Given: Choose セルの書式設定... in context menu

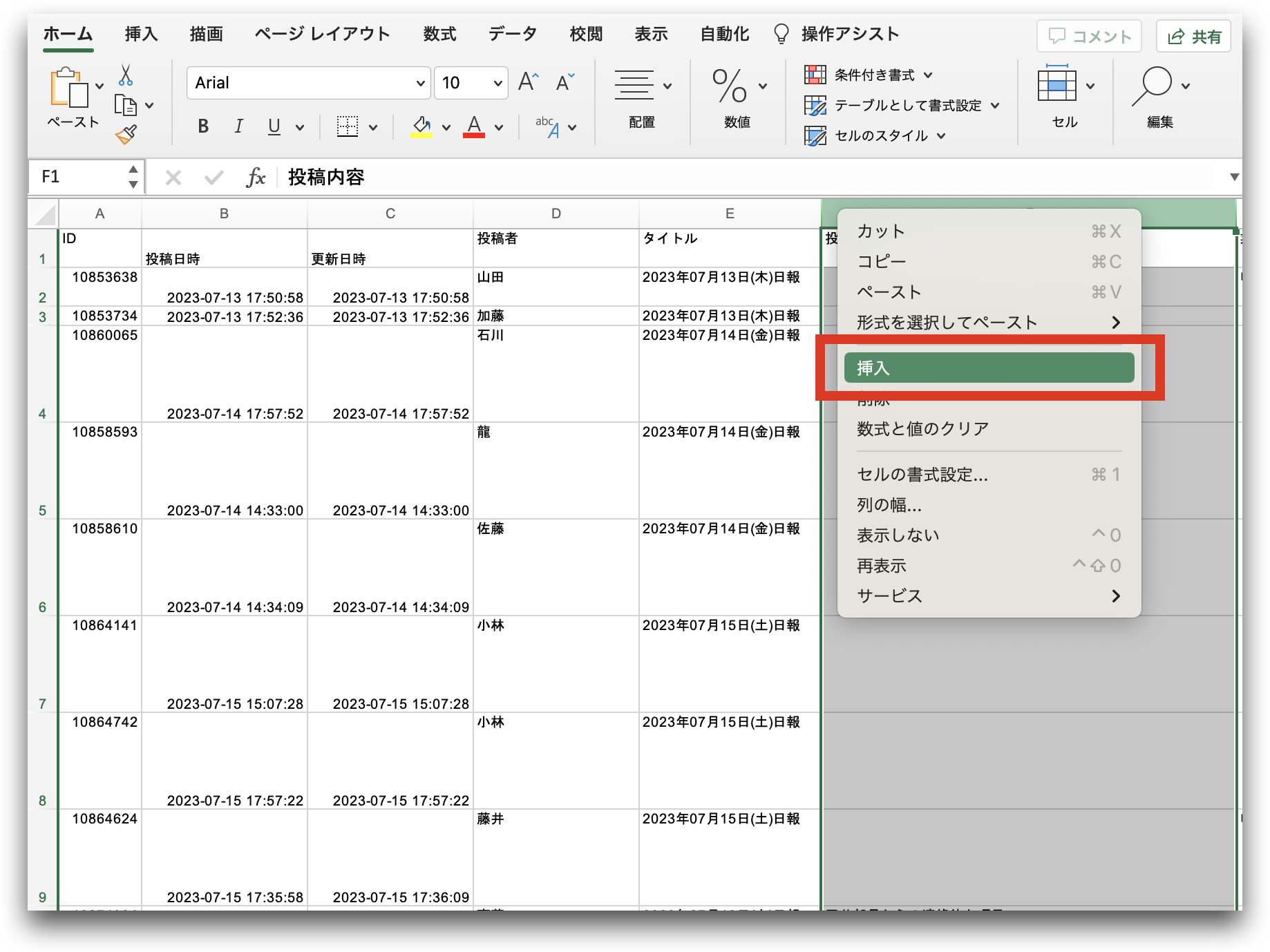Looking at the screenshot, I should coord(989,475).
